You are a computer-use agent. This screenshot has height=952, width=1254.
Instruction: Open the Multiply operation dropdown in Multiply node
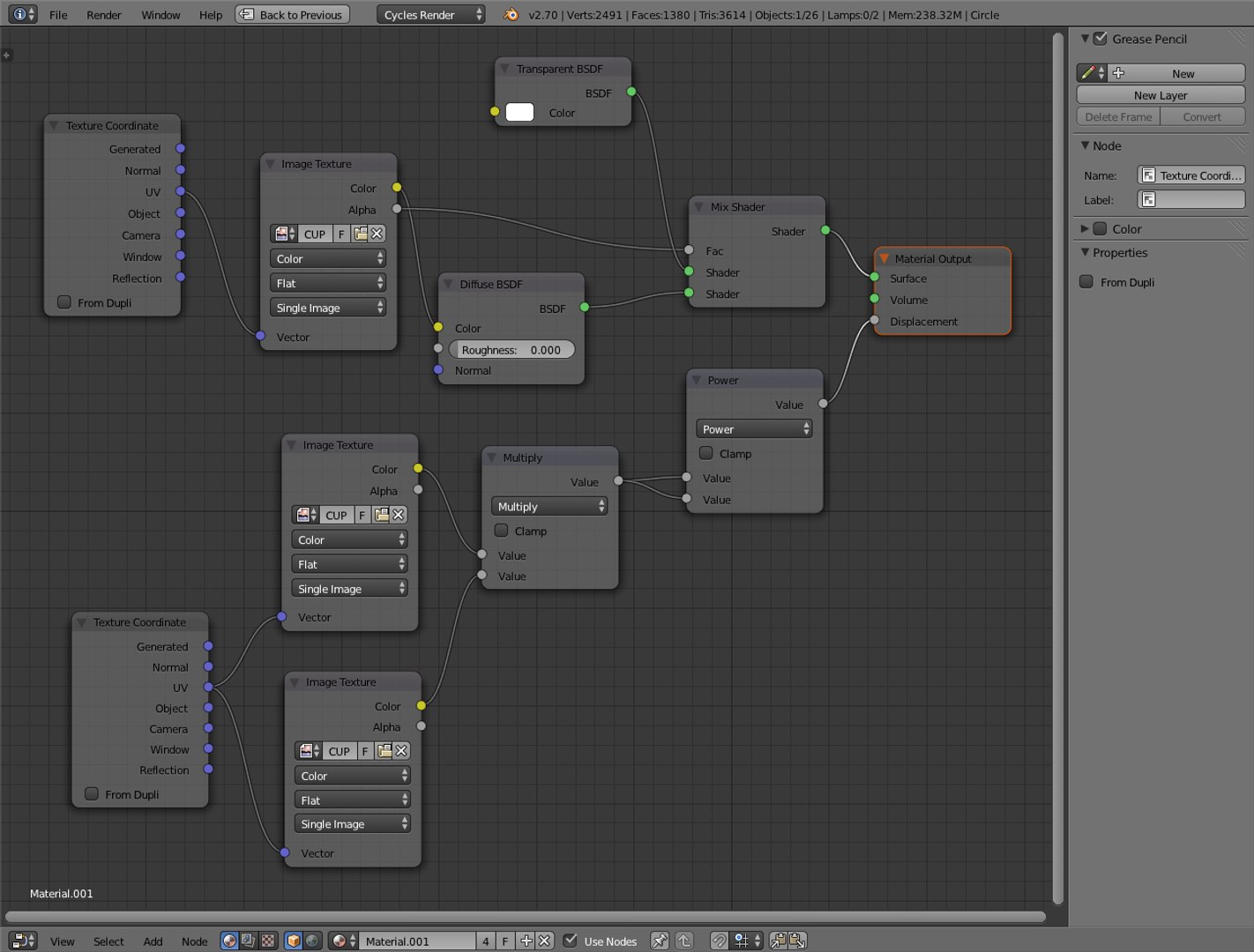(x=549, y=507)
